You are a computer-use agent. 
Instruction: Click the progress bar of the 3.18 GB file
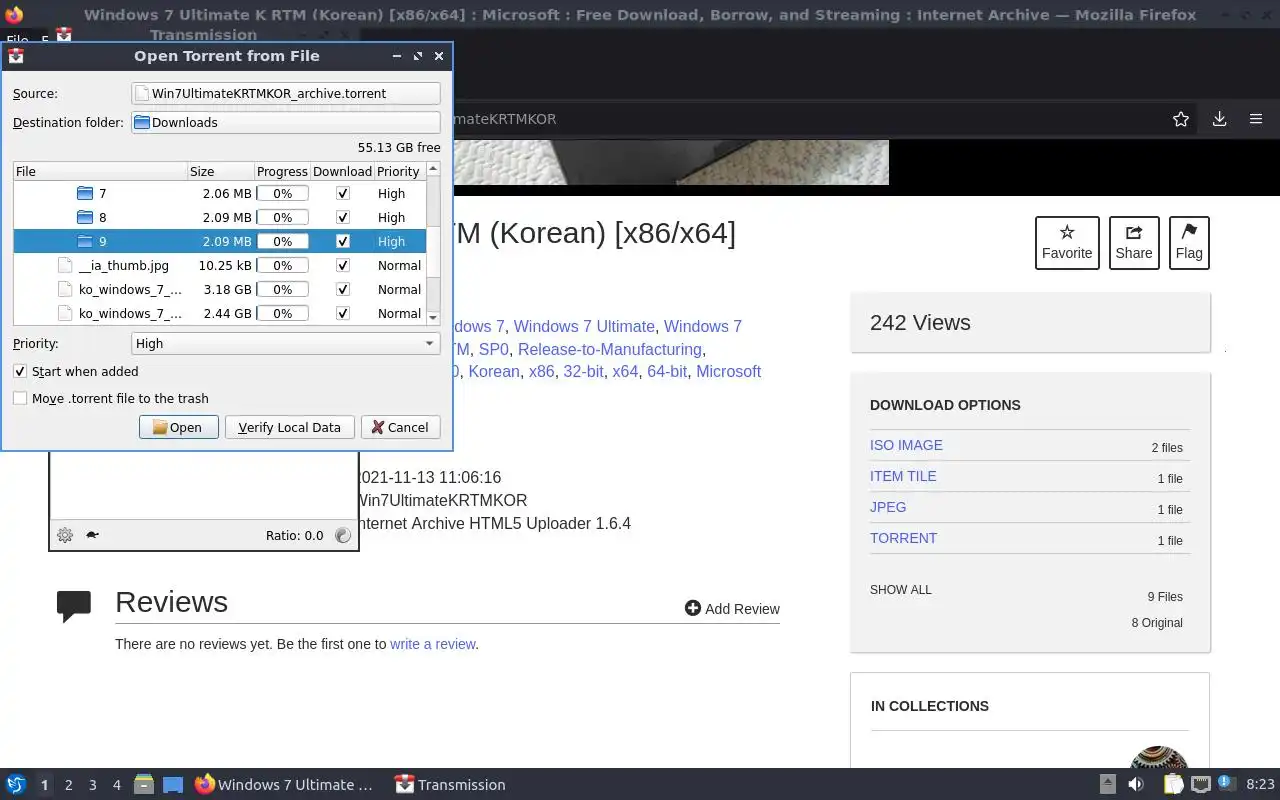click(283, 289)
